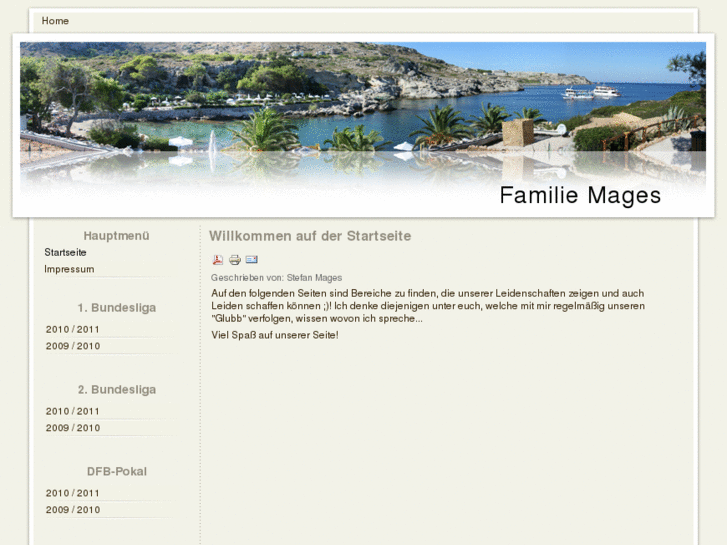Click the DFB-Pokal section heading
Viewport: 727px width, 545px height.
point(116,471)
